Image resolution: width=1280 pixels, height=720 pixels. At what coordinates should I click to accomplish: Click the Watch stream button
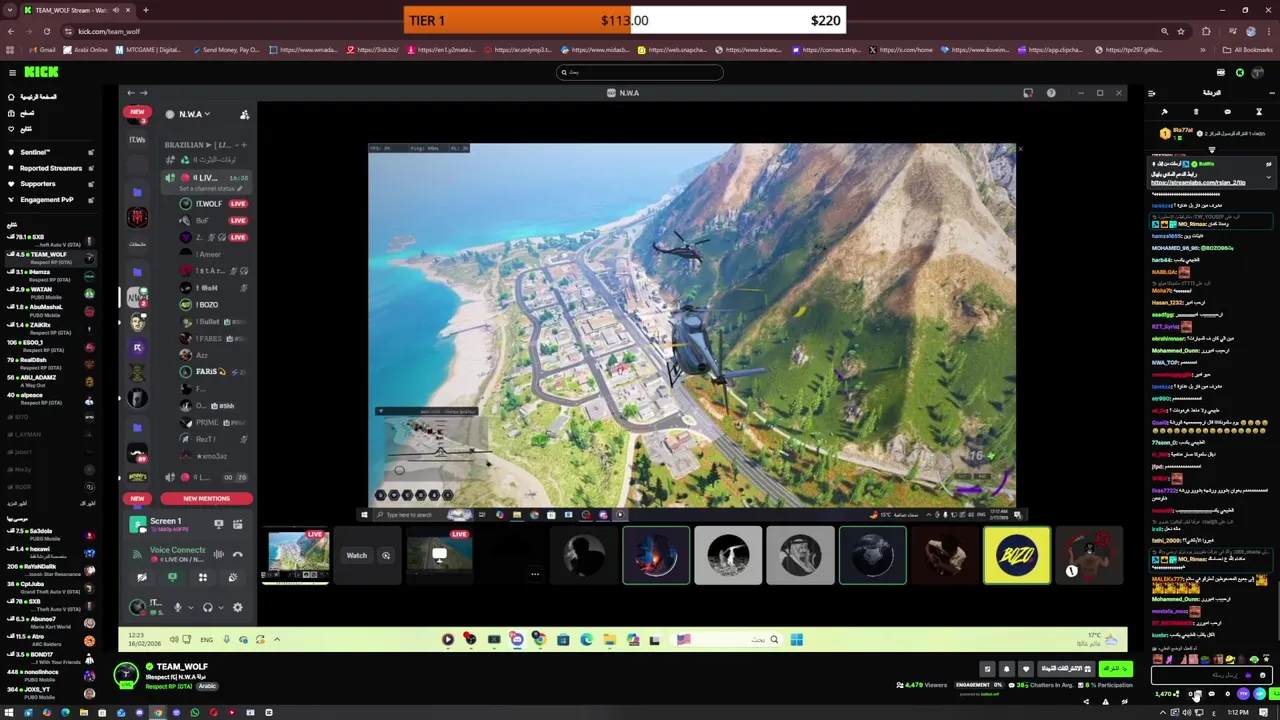[x=357, y=555]
